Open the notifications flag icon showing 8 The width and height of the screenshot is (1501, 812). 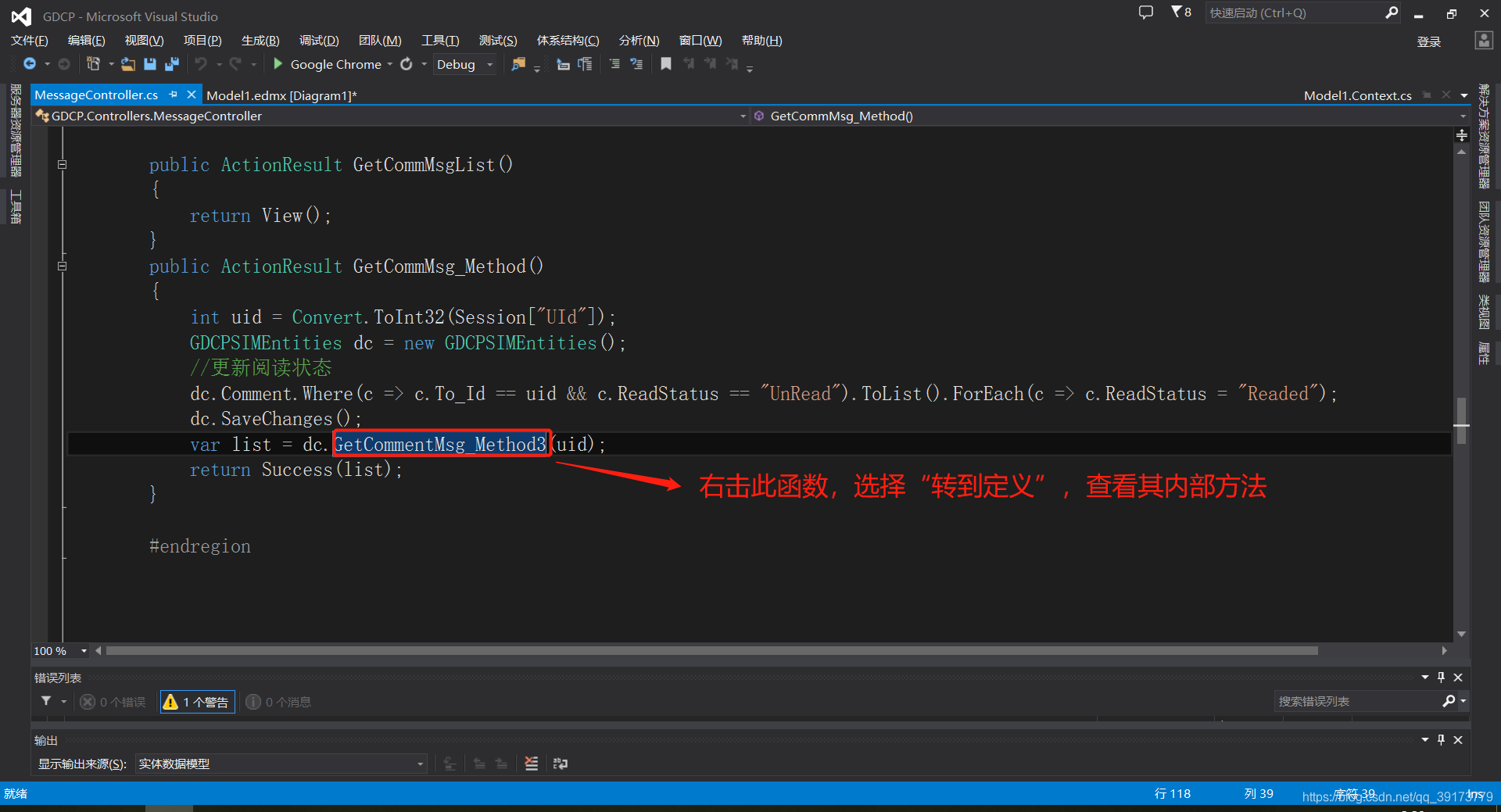(x=1181, y=12)
